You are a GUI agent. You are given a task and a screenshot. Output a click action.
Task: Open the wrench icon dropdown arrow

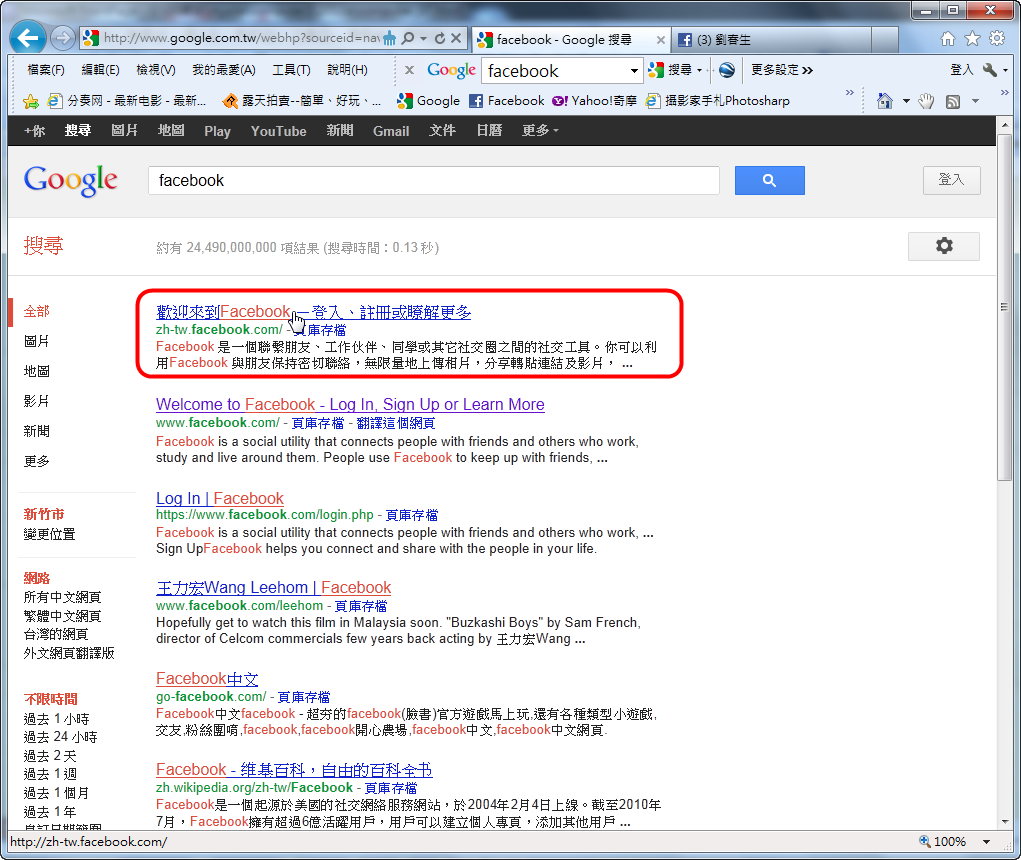pyautogui.click(x=1005, y=70)
